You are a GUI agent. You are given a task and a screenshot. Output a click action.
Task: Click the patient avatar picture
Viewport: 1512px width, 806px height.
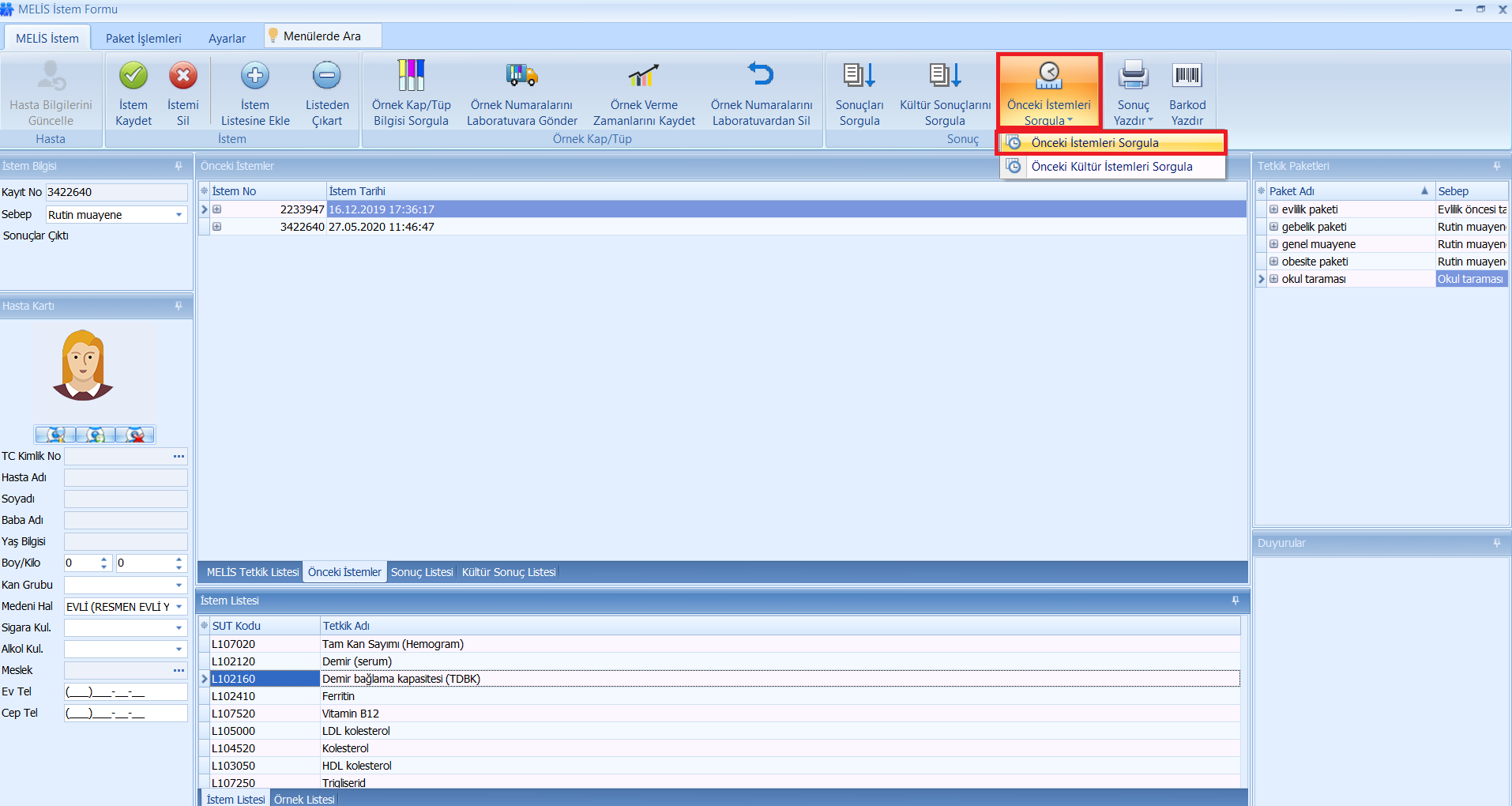(x=83, y=365)
